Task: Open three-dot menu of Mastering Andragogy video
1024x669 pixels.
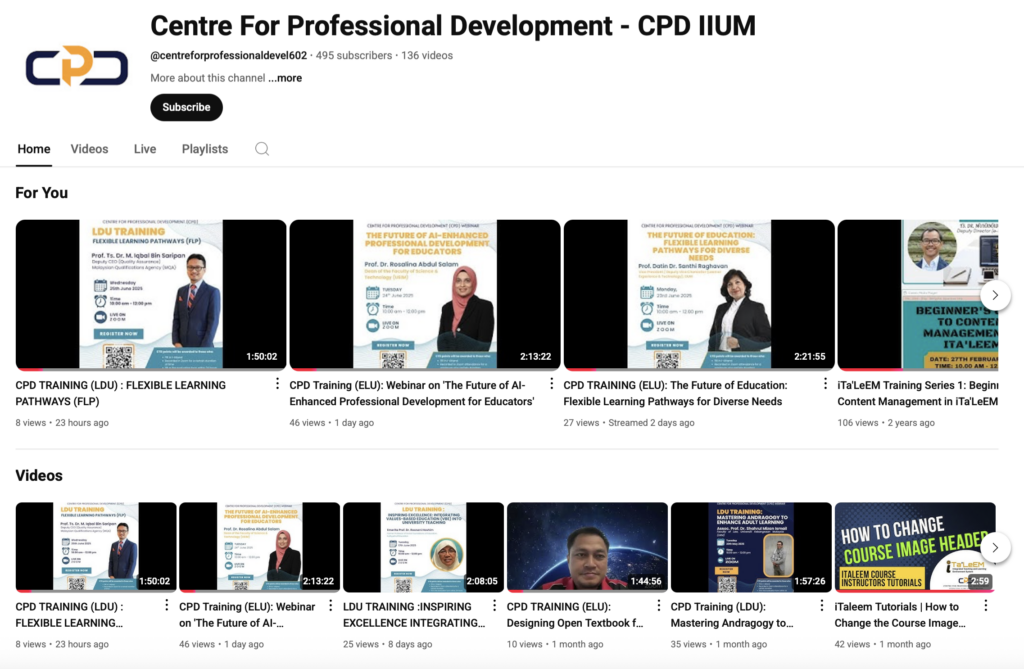Action: 822,606
